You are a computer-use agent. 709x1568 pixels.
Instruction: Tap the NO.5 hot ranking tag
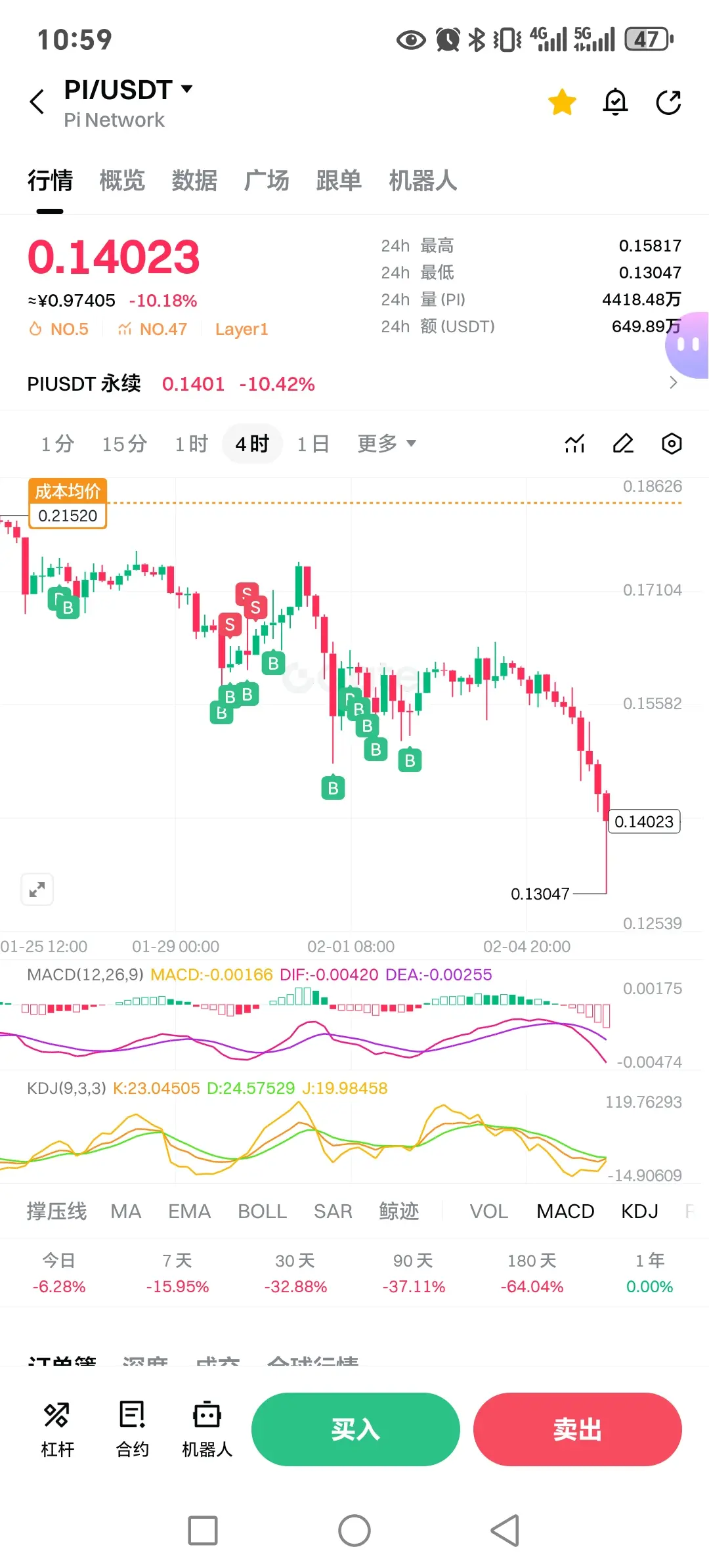pyautogui.click(x=58, y=329)
